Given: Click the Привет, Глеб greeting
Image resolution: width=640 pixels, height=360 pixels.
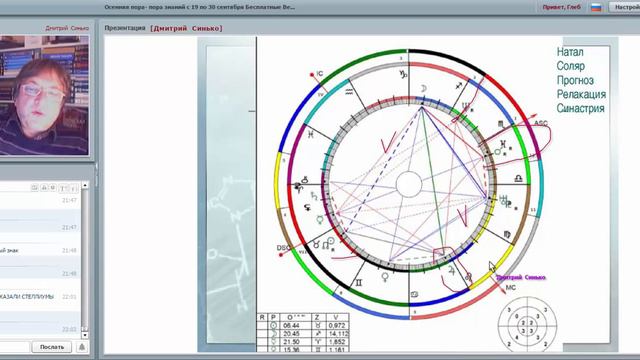Looking at the screenshot, I should point(561,7).
